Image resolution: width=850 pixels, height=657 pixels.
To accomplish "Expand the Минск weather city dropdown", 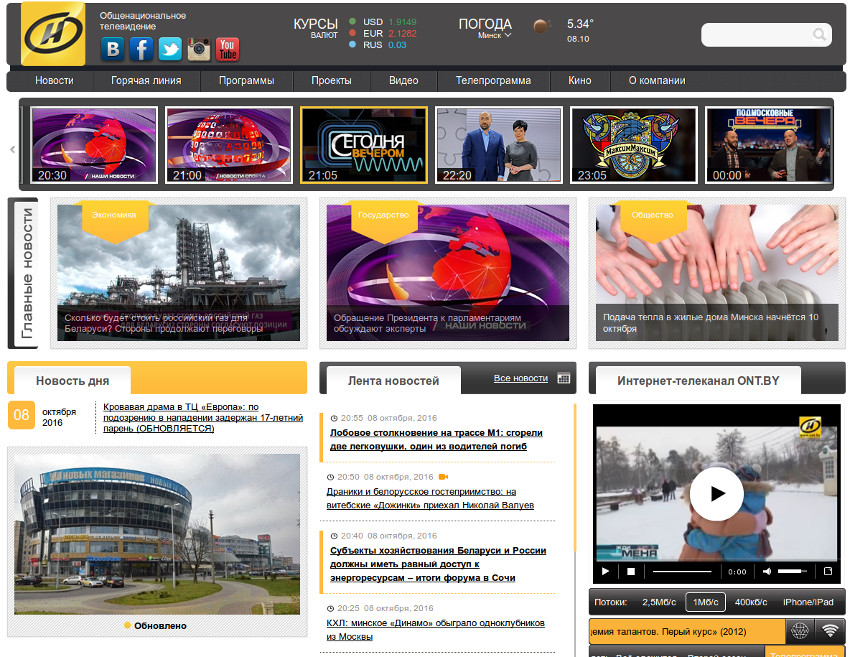I will [494, 35].
